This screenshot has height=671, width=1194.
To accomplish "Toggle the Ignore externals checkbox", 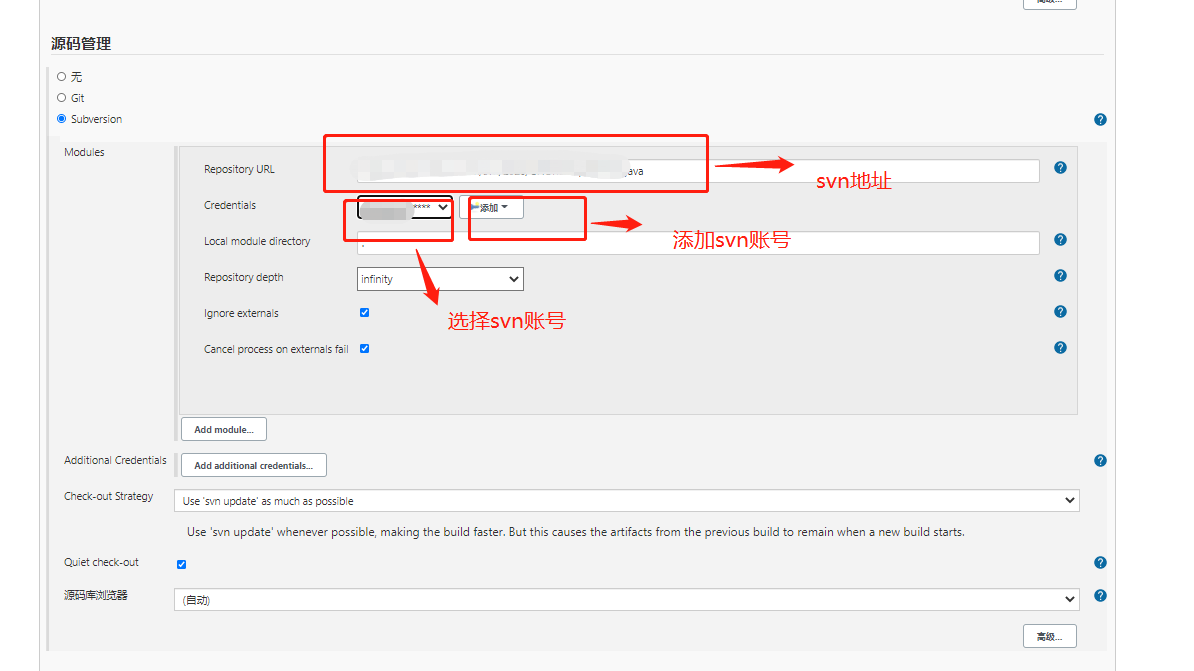I will coord(365,312).
